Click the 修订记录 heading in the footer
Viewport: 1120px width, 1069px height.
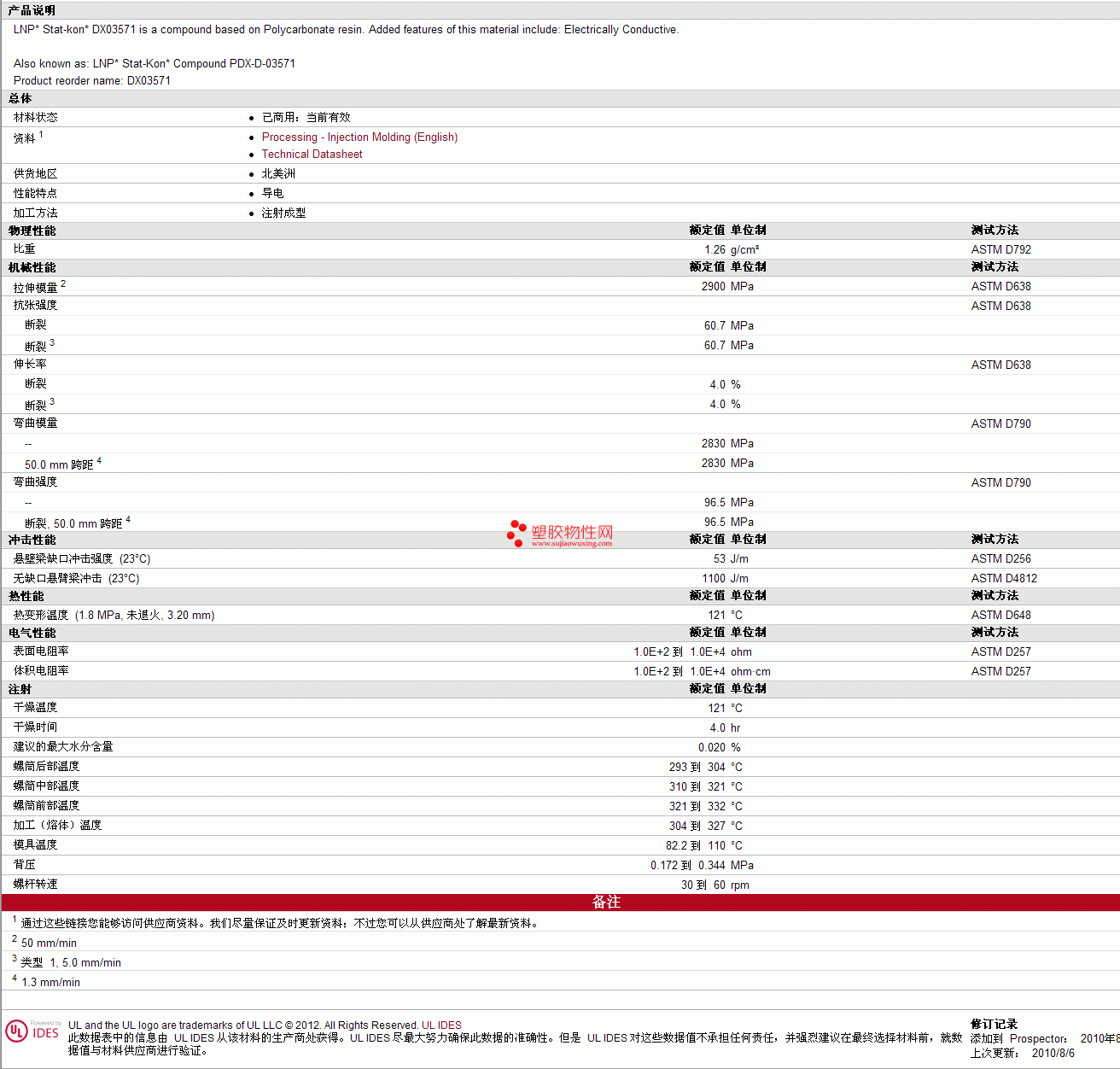994,1025
